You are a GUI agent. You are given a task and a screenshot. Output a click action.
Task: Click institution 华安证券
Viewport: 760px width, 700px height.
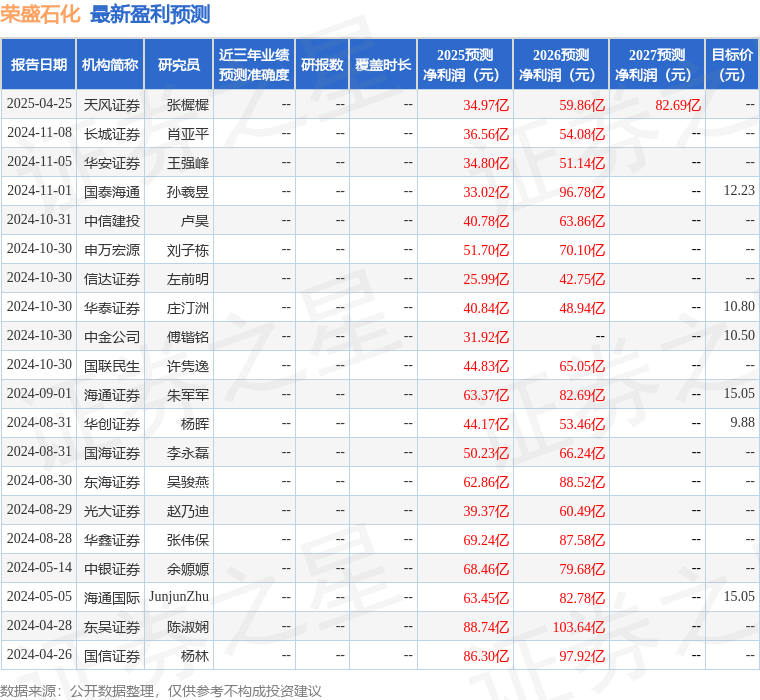112,163
